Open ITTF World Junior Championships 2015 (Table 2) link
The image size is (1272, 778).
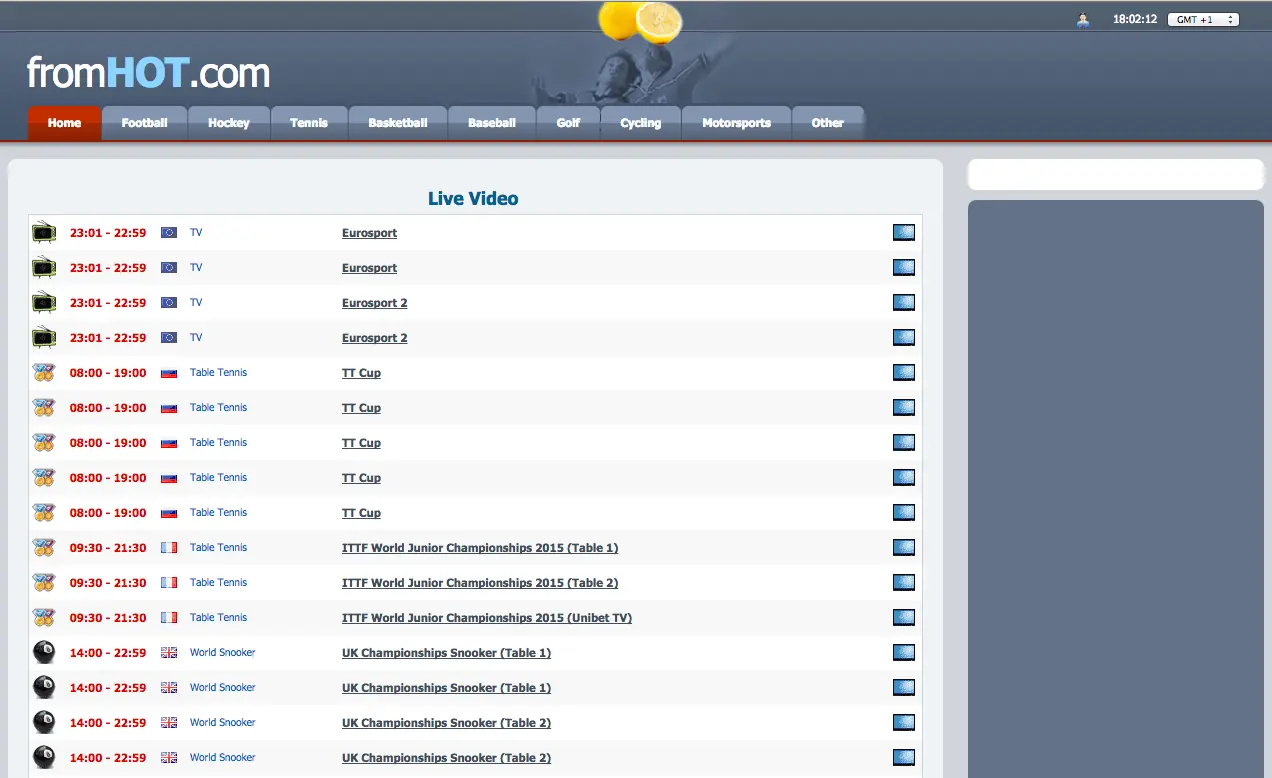point(480,583)
